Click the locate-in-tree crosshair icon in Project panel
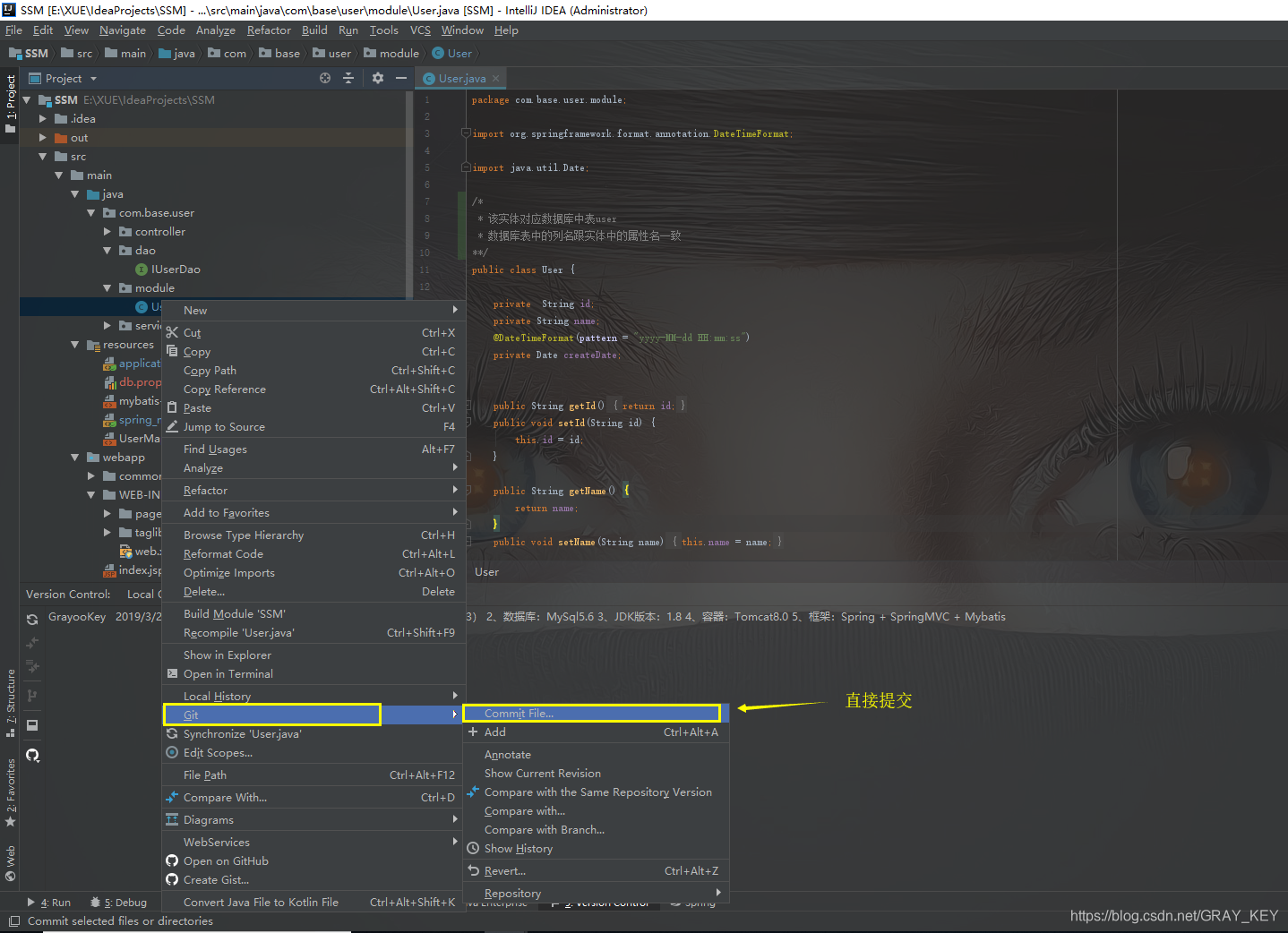The width and height of the screenshot is (1288, 933). [x=325, y=78]
